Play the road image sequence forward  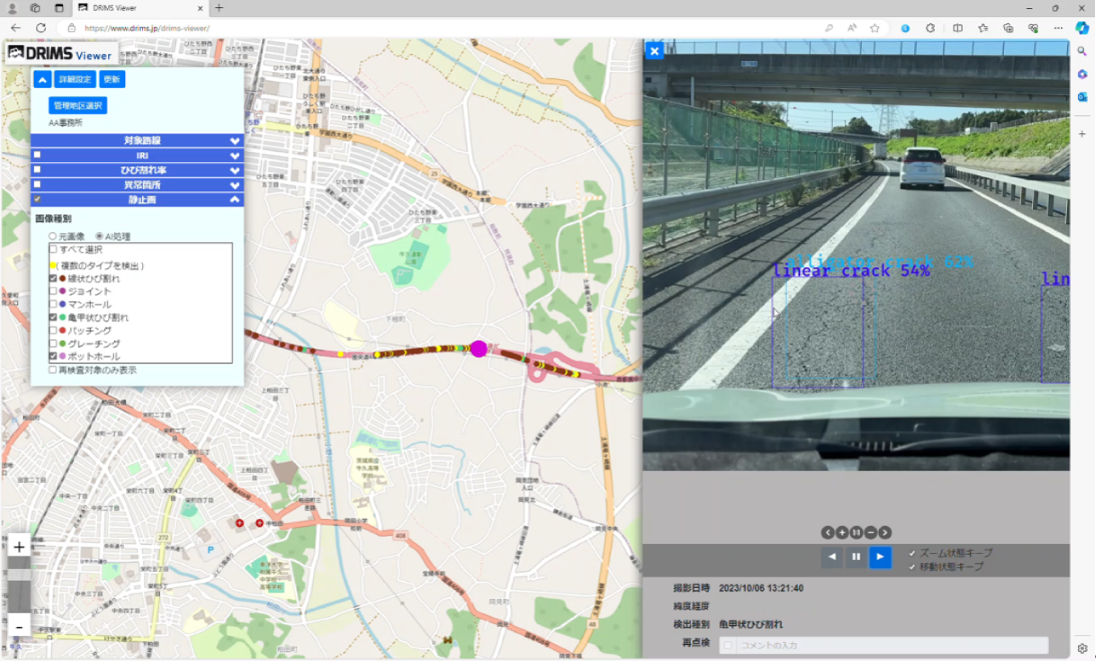pyautogui.click(x=880, y=557)
